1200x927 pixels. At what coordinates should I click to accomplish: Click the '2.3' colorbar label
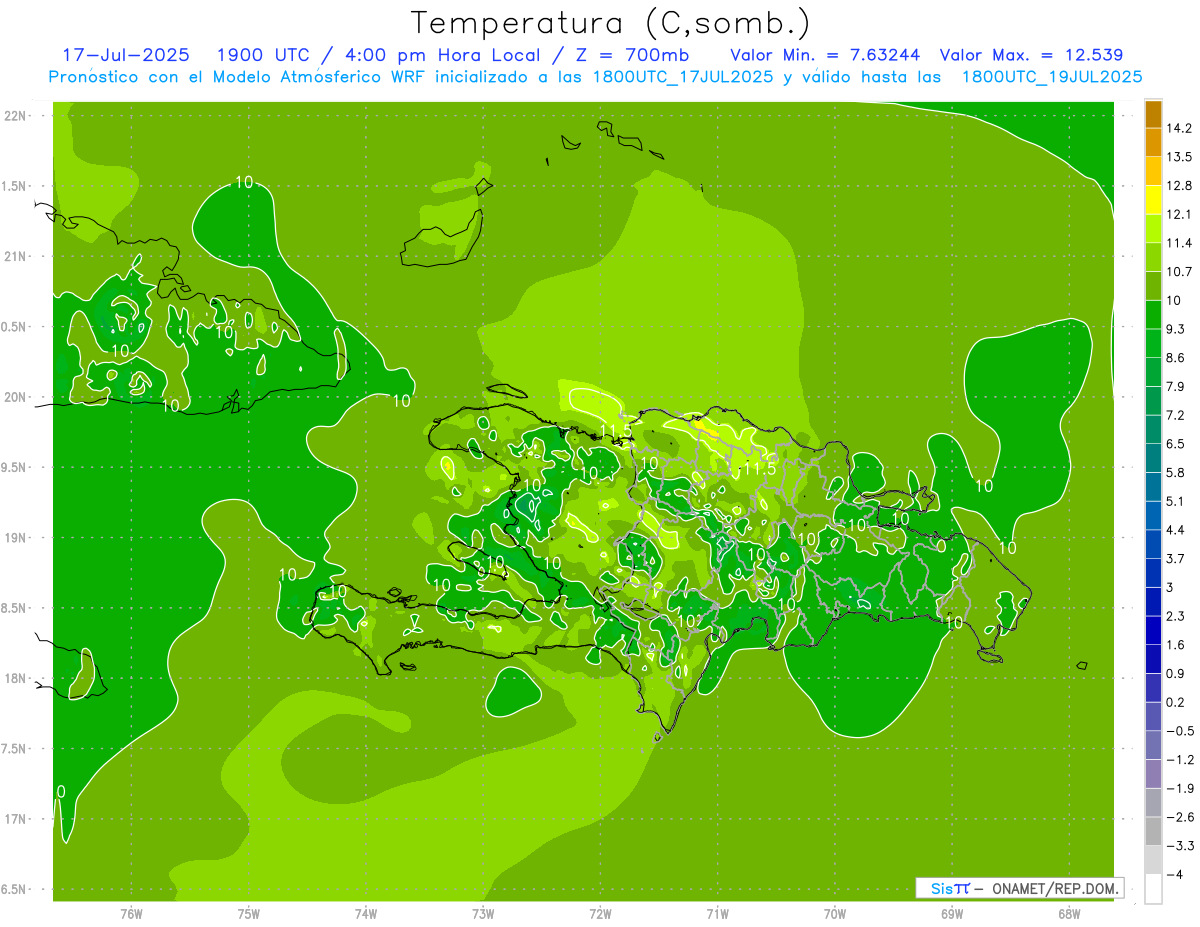tap(1176, 616)
